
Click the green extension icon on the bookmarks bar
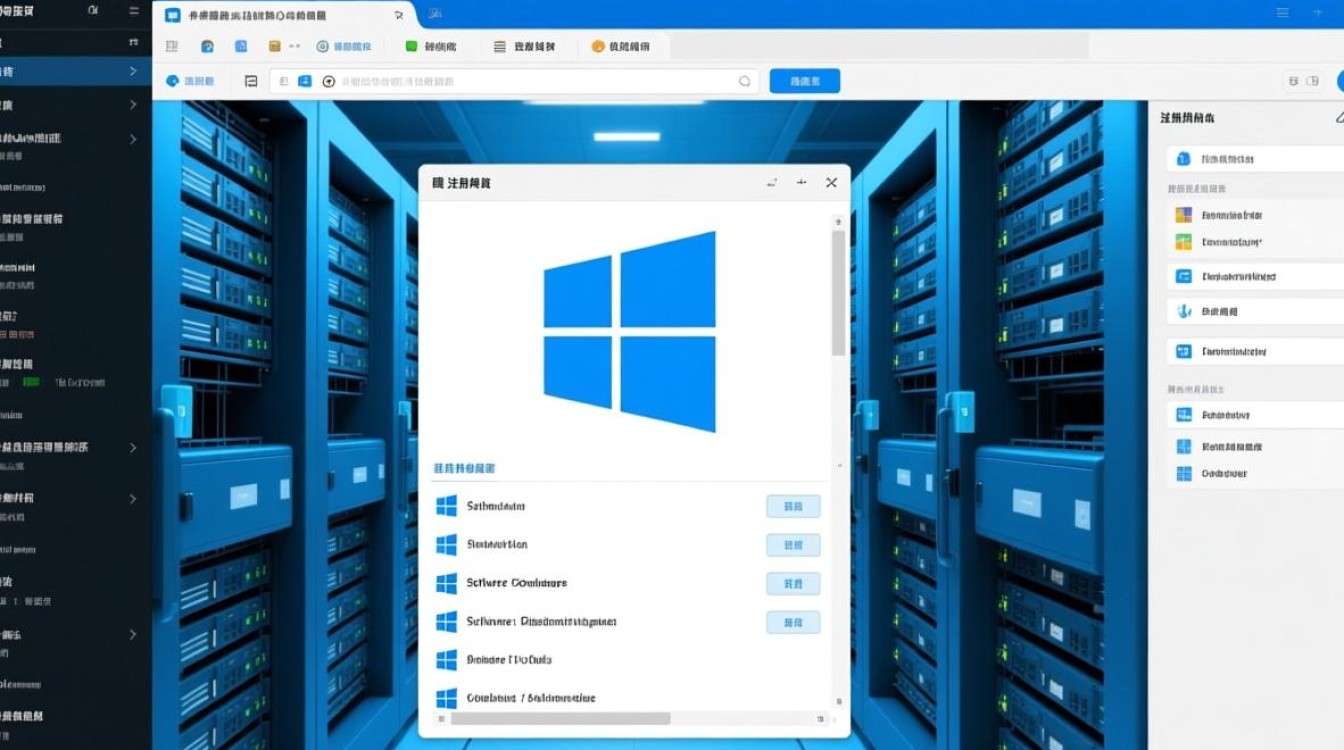point(410,45)
